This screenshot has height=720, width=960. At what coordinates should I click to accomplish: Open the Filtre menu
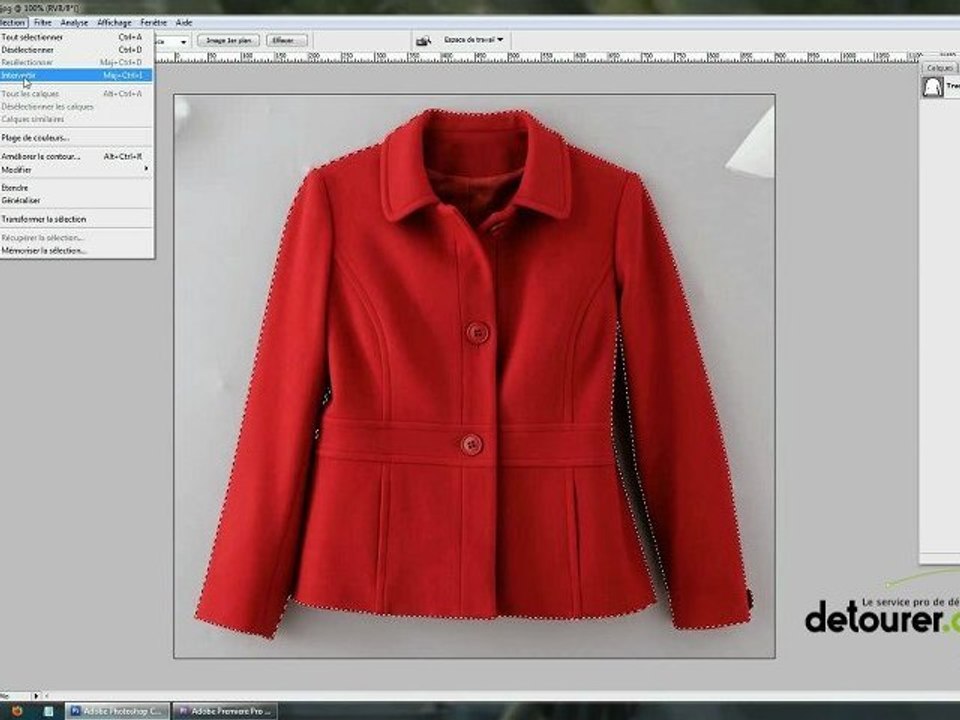[42, 23]
